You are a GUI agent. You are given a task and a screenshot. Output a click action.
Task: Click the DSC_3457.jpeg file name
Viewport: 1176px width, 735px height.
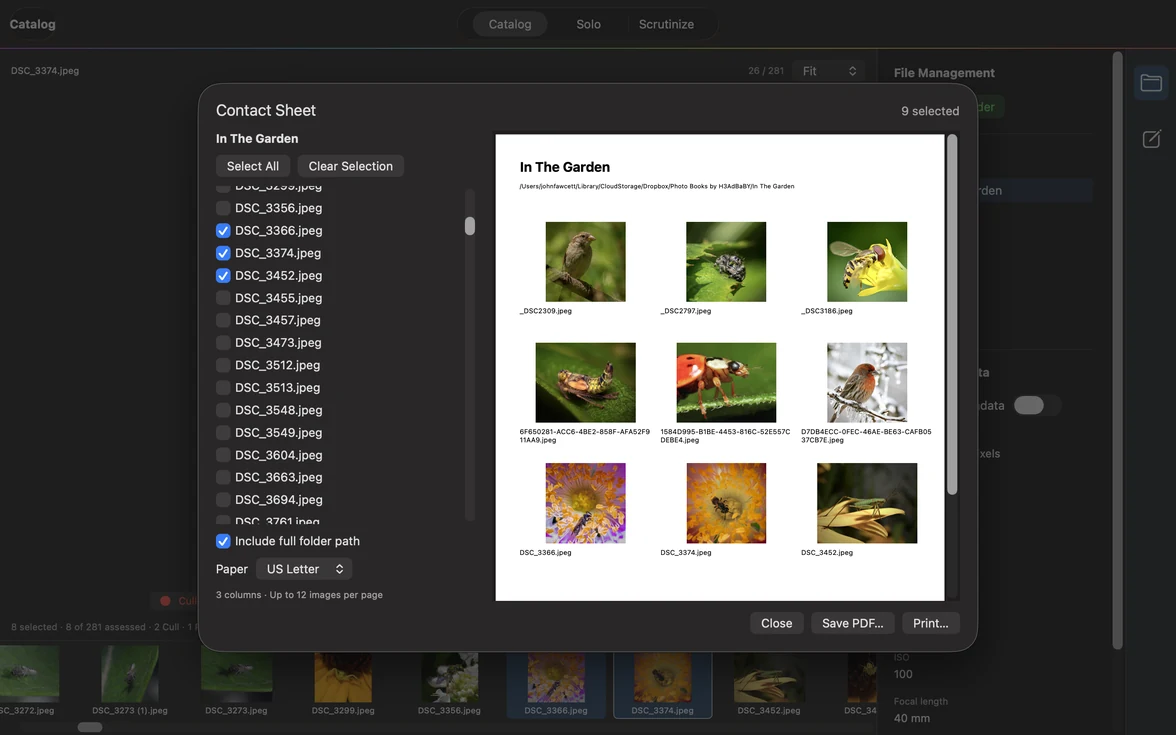(x=278, y=320)
